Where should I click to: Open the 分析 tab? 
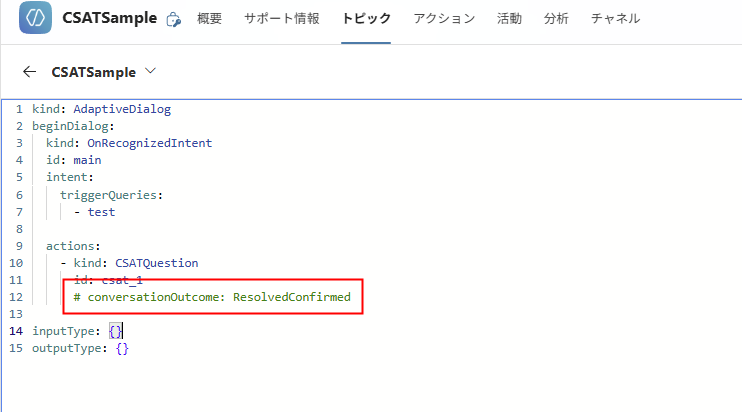[556, 18]
